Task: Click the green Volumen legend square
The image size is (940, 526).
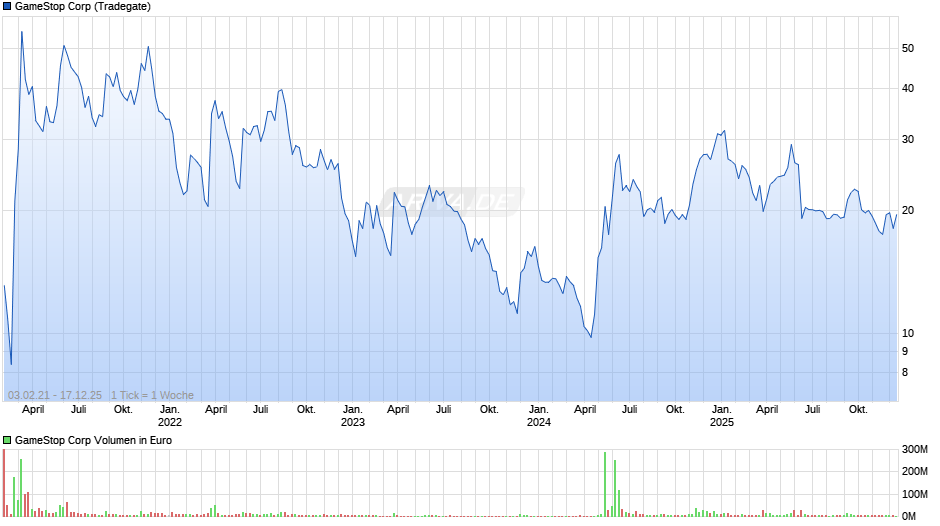Action: pyautogui.click(x=7, y=440)
